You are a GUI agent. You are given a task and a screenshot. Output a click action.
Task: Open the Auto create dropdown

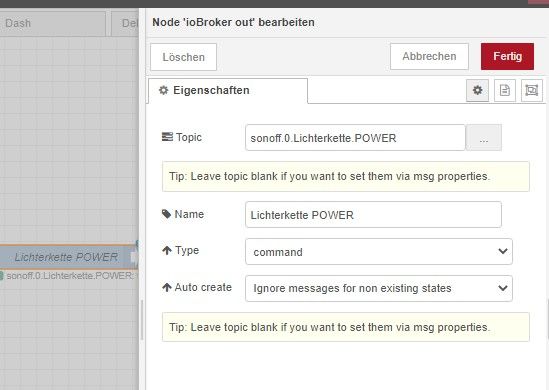(x=379, y=288)
